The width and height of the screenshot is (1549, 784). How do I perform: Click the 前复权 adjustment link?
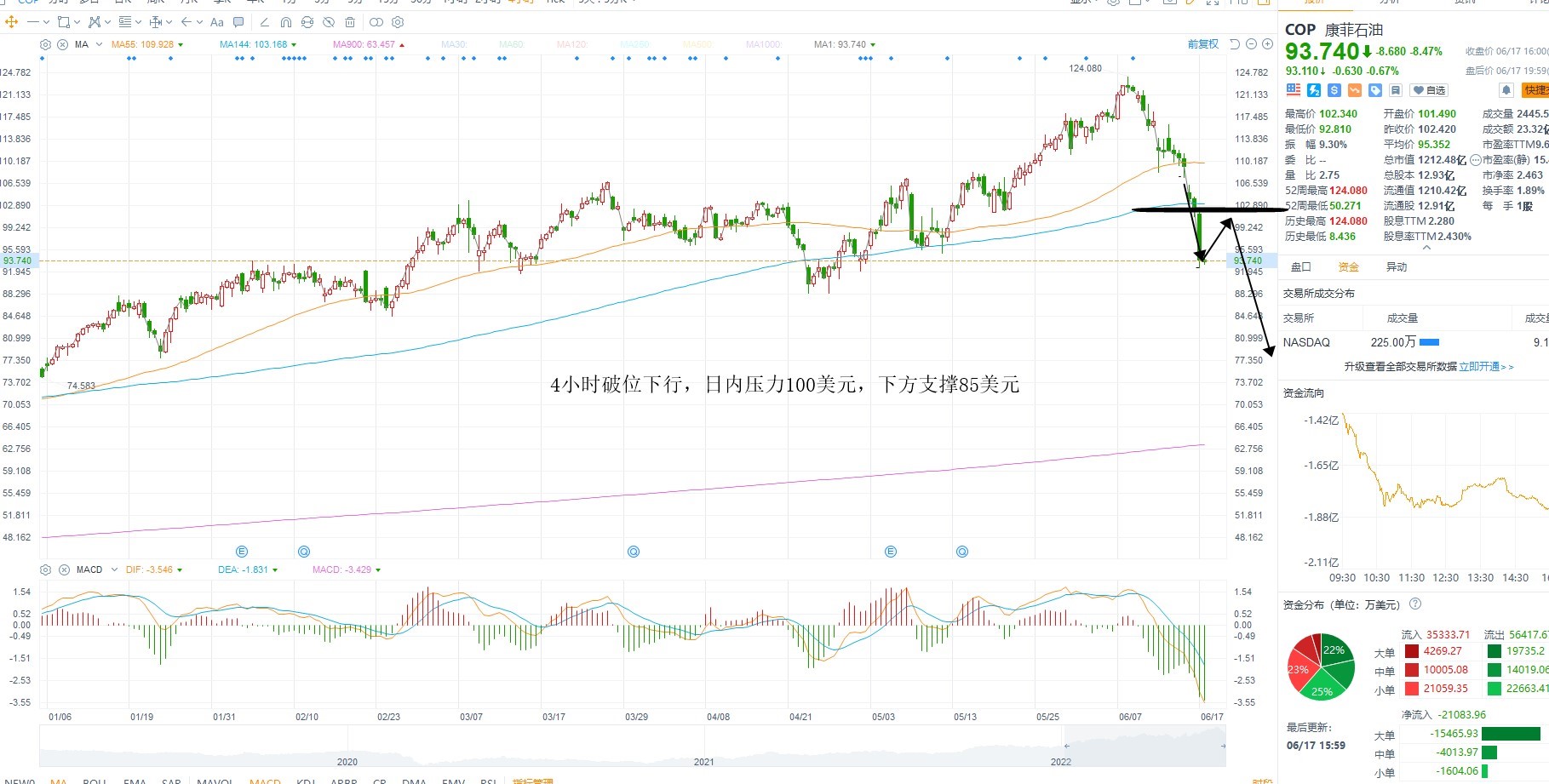[x=1202, y=44]
